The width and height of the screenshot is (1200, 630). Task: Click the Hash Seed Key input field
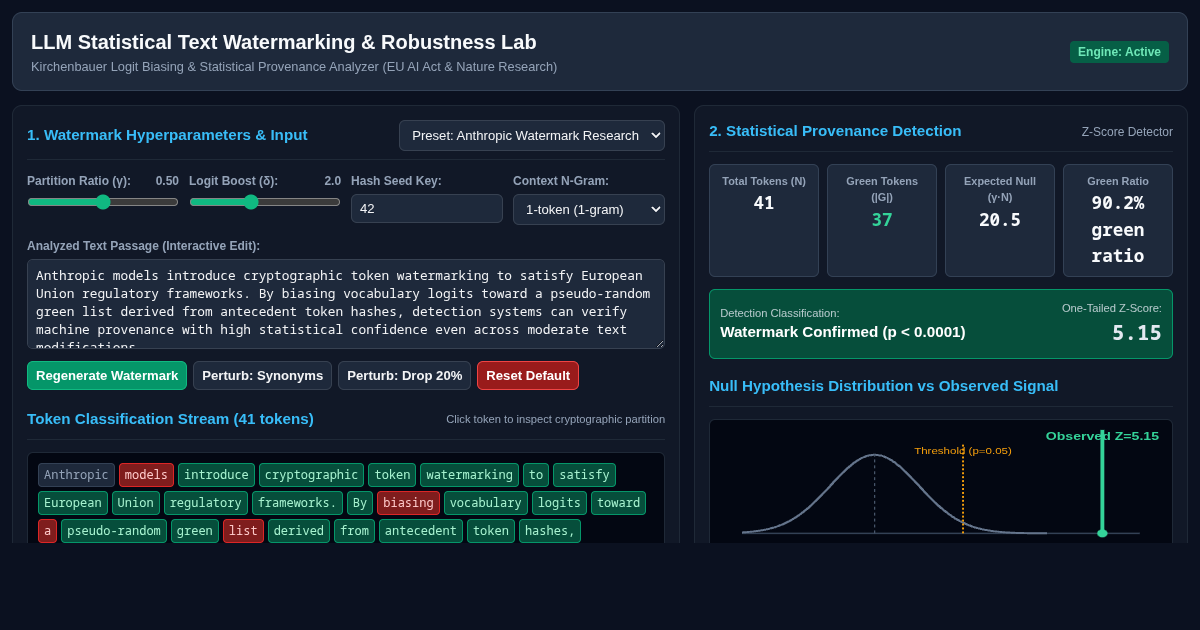[427, 208]
